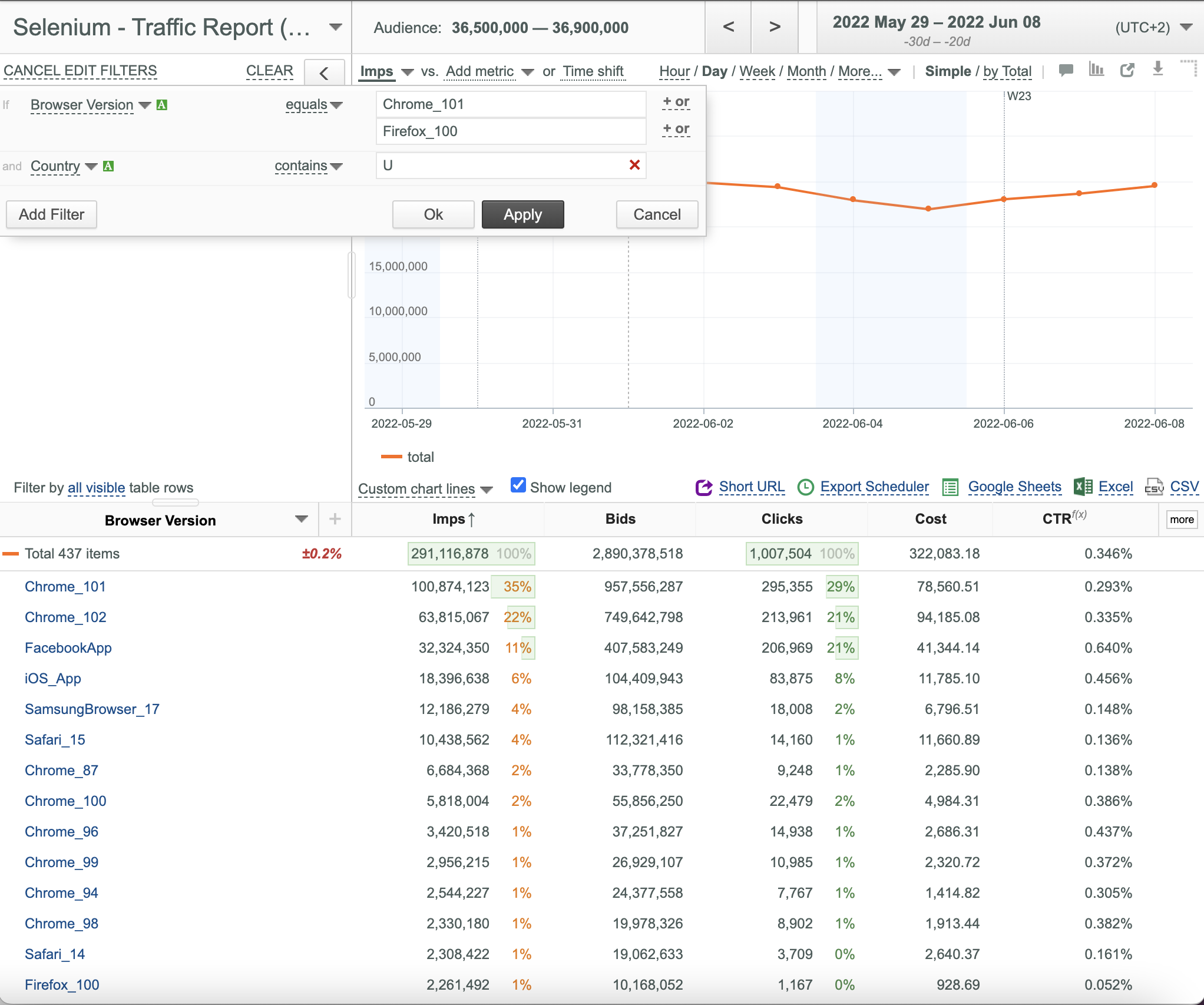Open the report title dropdown
The width and height of the screenshot is (1204, 1005).
pos(336,27)
